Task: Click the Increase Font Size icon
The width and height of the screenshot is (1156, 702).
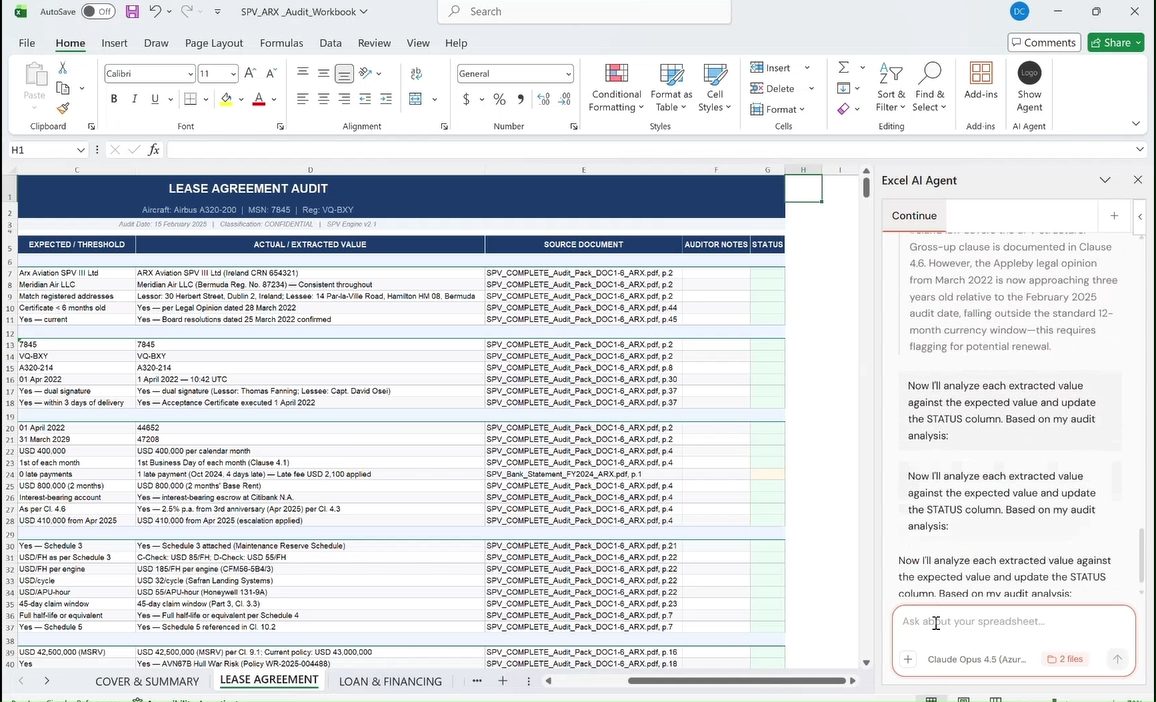Action: (251, 73)
